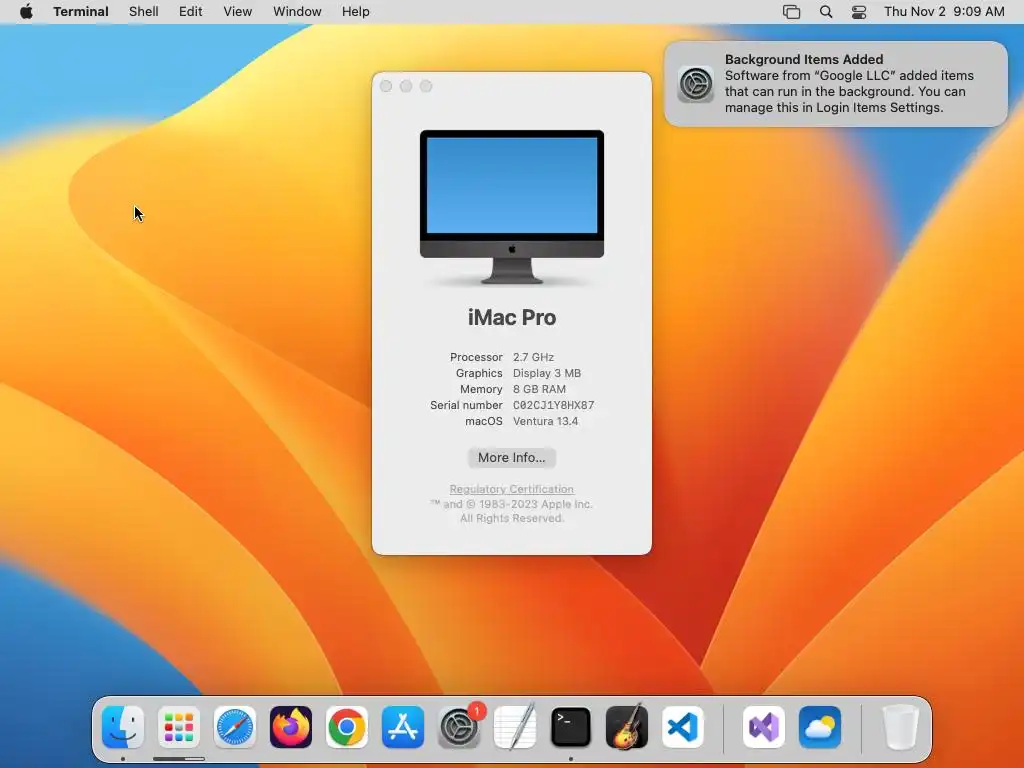Open the Background Items Added notification
Image resolution: width=1024 pixels, height=768 pixels.
pos(836,84)
